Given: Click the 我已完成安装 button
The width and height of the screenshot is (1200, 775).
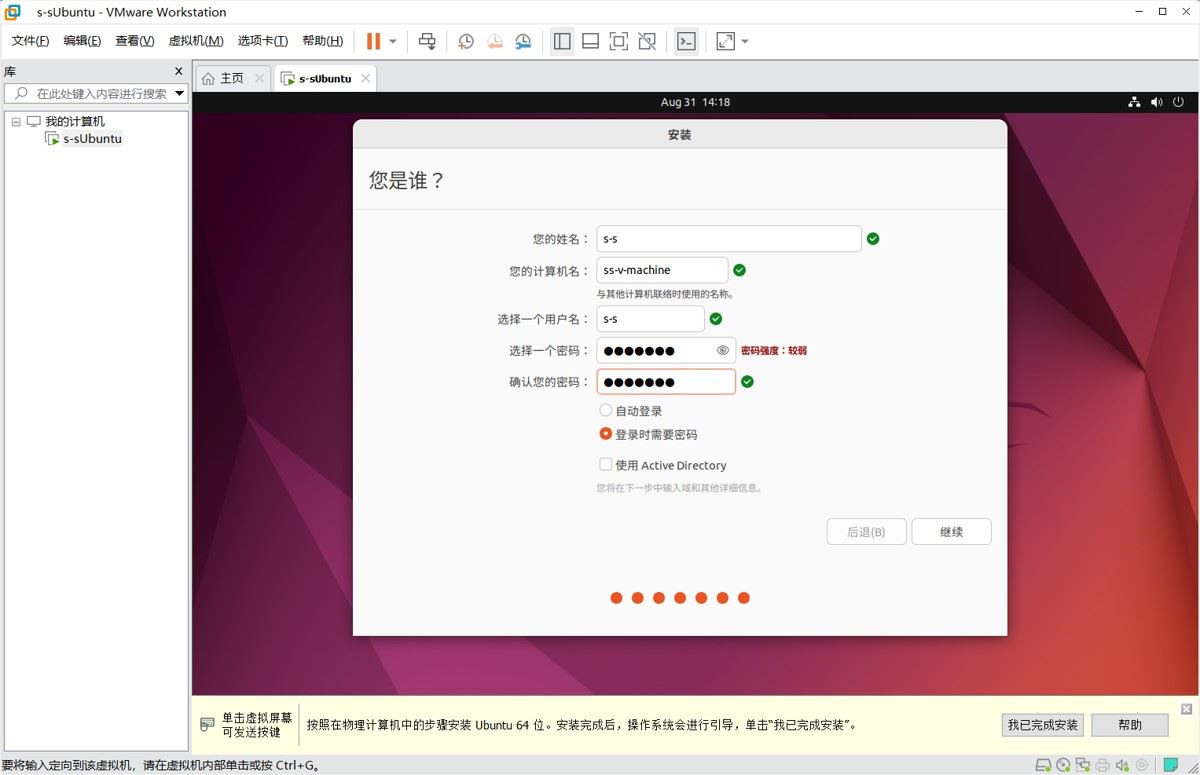Looking at the screenshot, I should 1042,725.
